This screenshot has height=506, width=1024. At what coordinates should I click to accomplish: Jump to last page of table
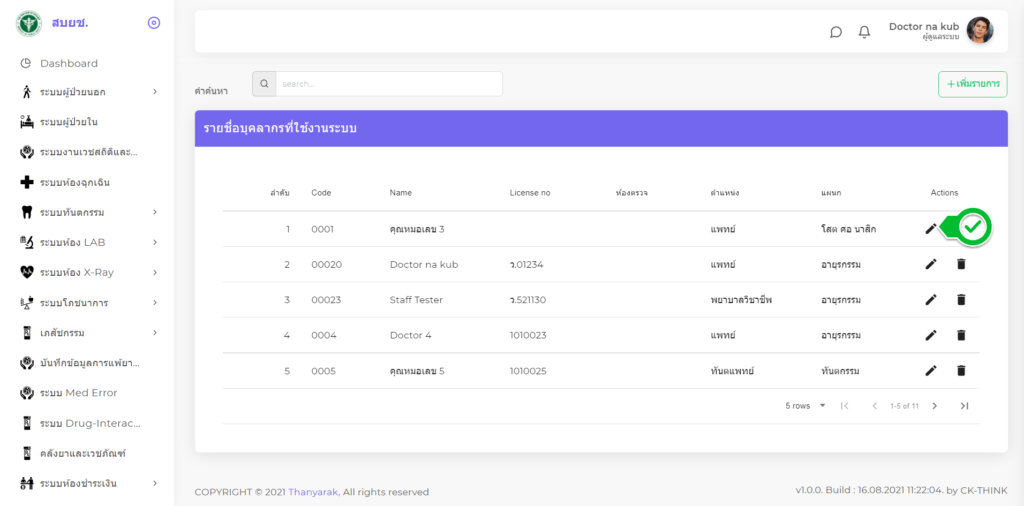964,406
